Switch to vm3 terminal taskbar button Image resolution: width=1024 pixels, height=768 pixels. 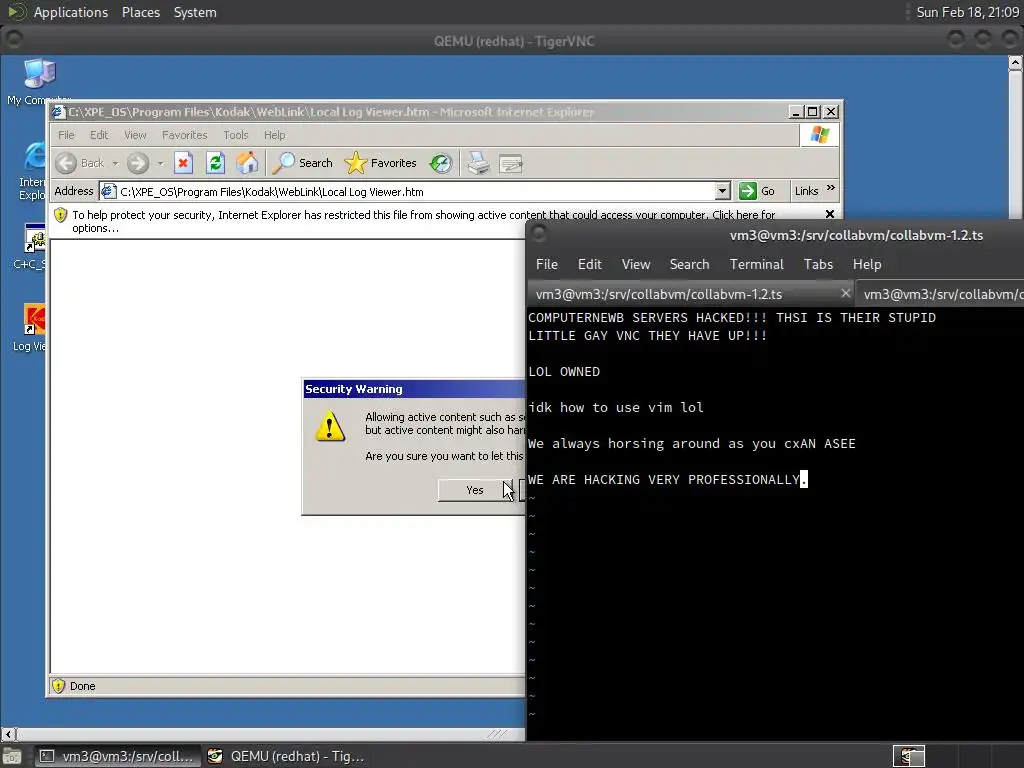click(x=118, y=756)
